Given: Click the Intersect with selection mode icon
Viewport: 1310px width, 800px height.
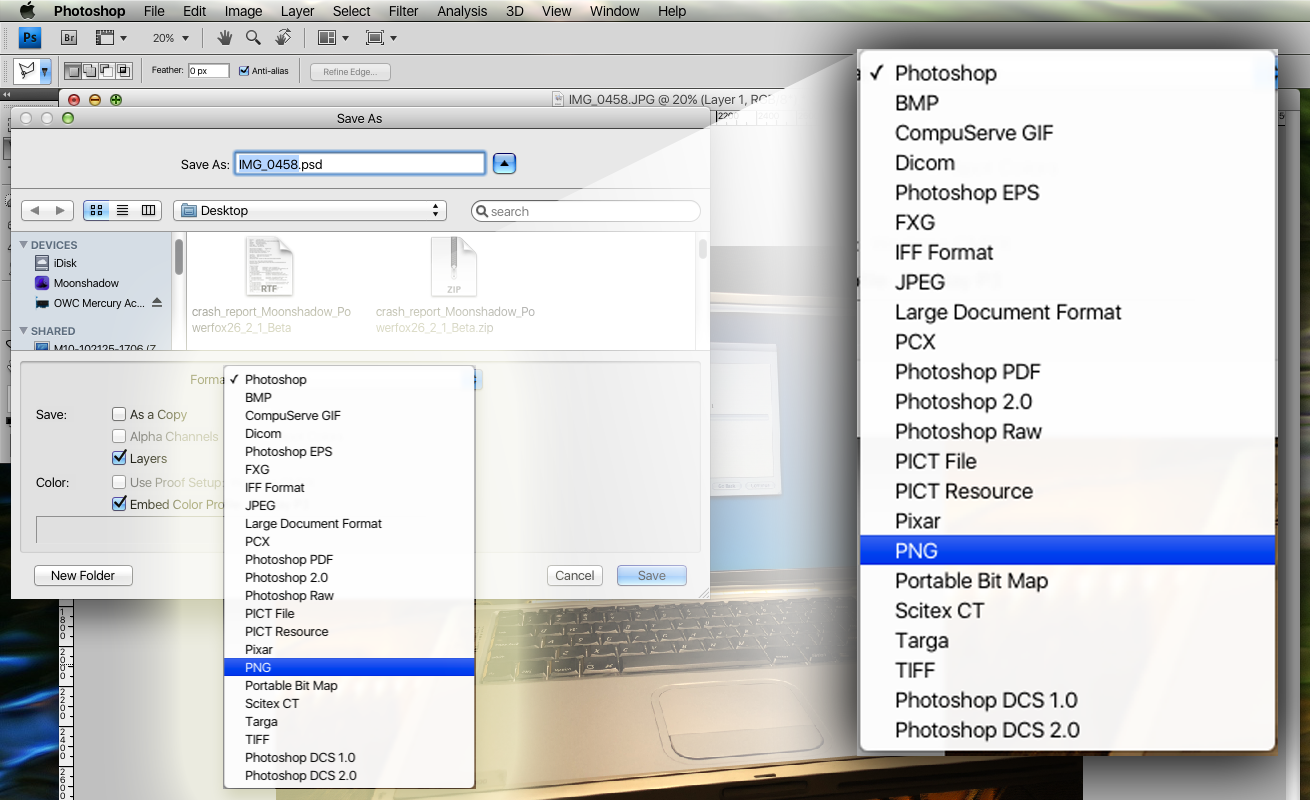Looking at the screenshot, I should [124, 71].
